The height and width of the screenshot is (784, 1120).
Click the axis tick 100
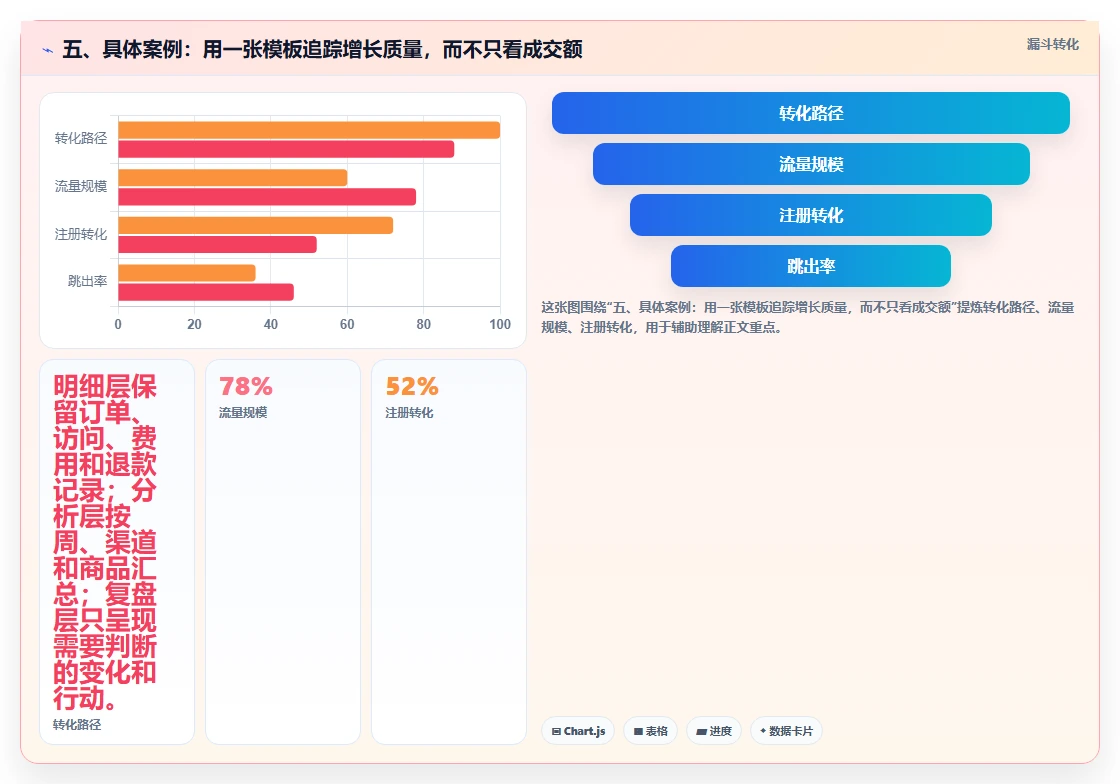(500, 324)
